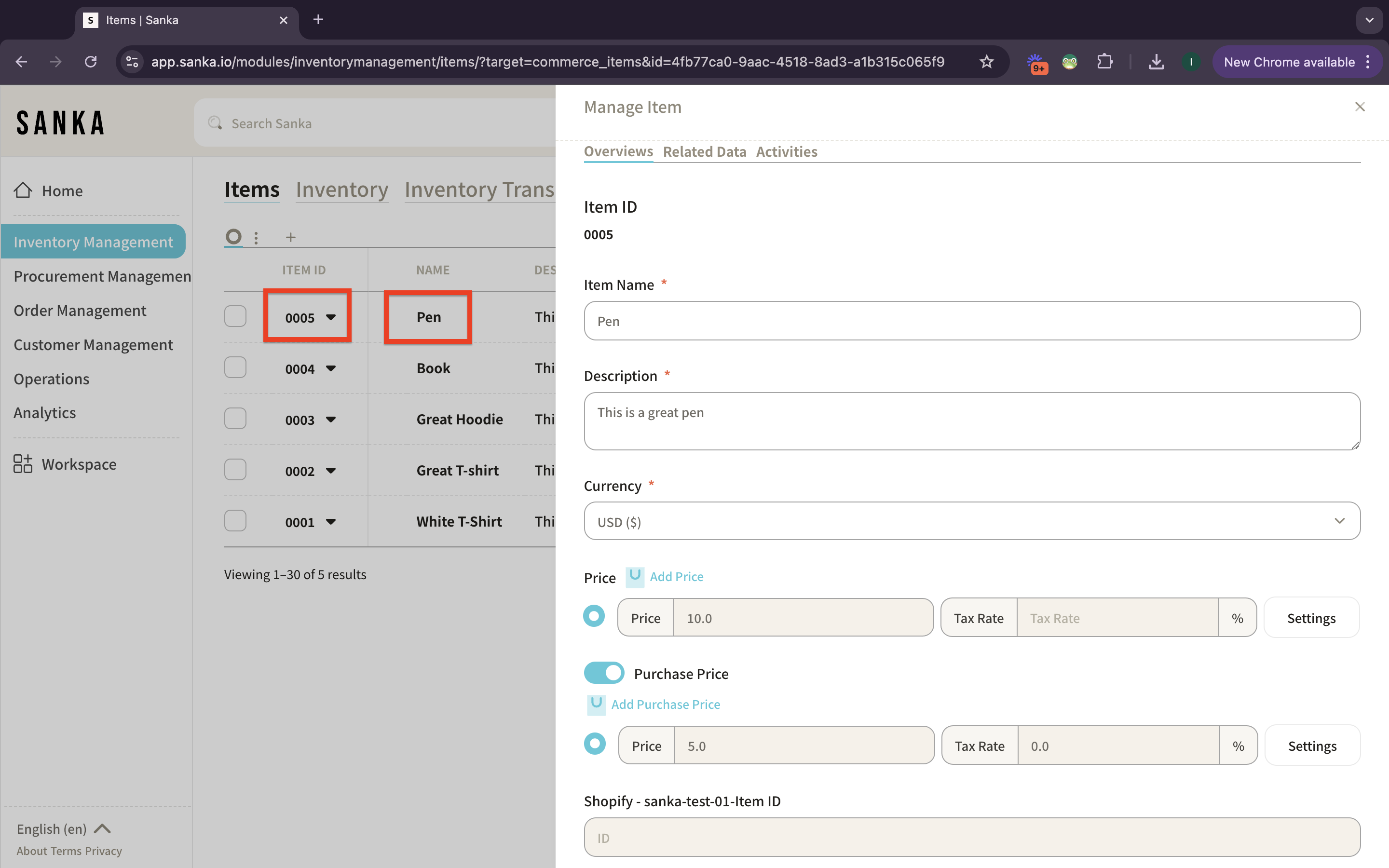Switch to the Related Data tab
1389x868 pixels.
pos(704,151)
